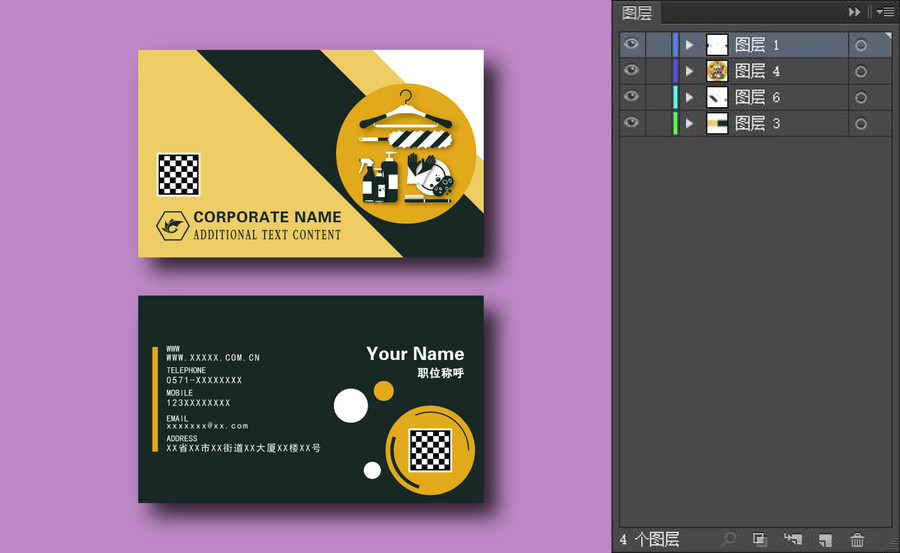Open the layers panel flyout menu
Image resolution: width=900 pixels, height=553 pixels.
tap(885, 11)
